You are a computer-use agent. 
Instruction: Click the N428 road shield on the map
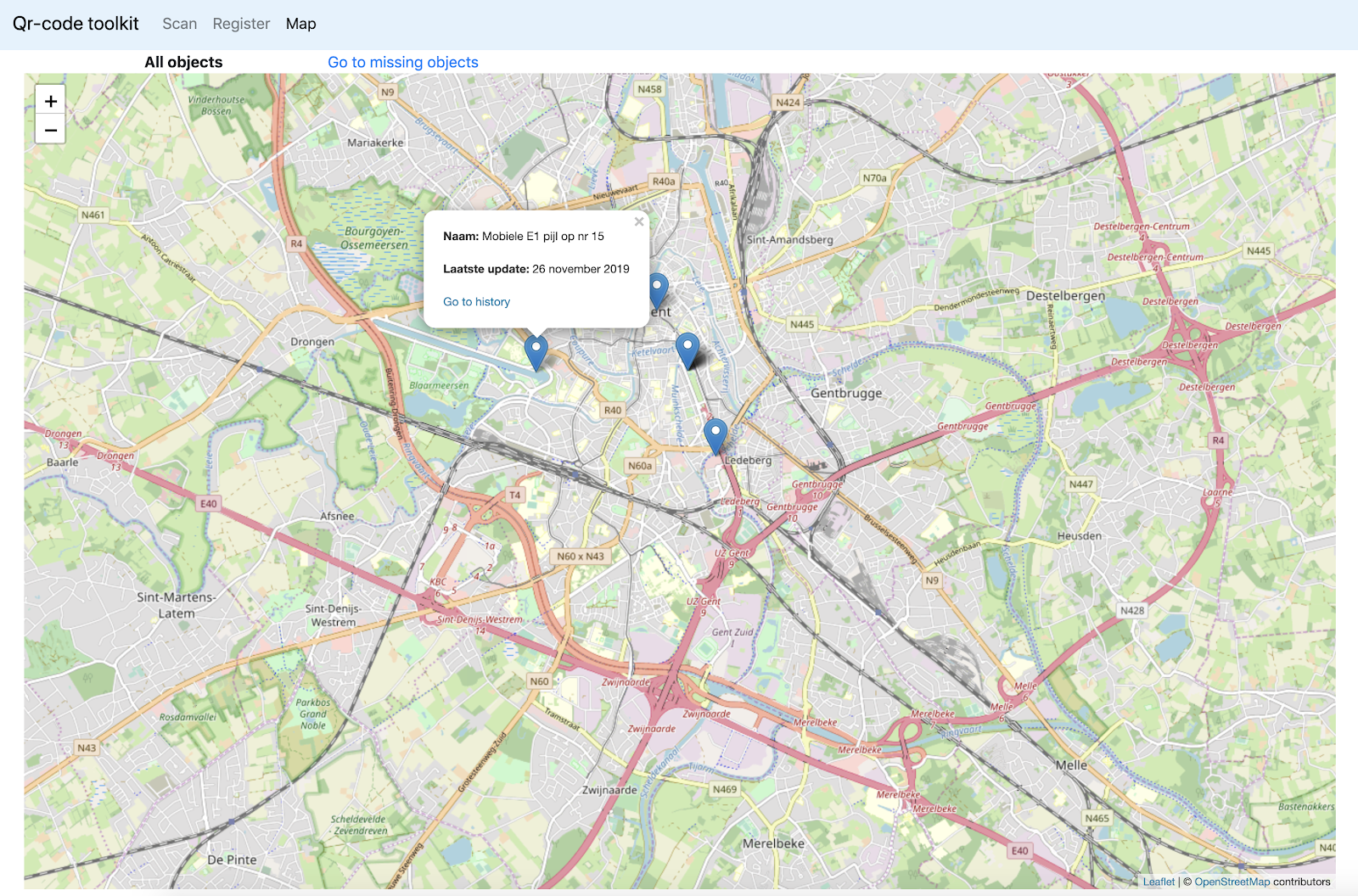(x=1132, y=610)
